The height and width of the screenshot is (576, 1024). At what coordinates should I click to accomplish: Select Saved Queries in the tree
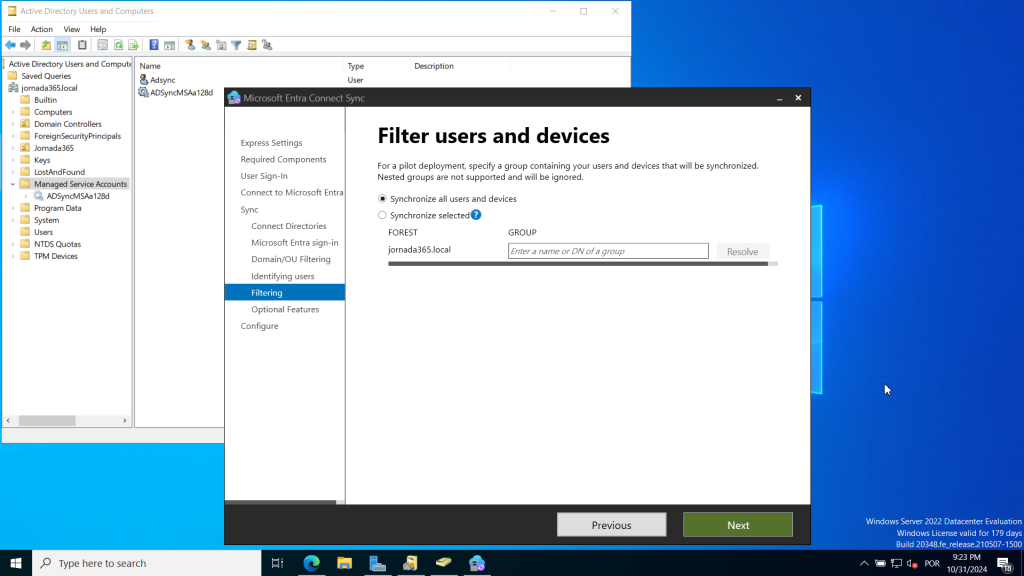46,76
